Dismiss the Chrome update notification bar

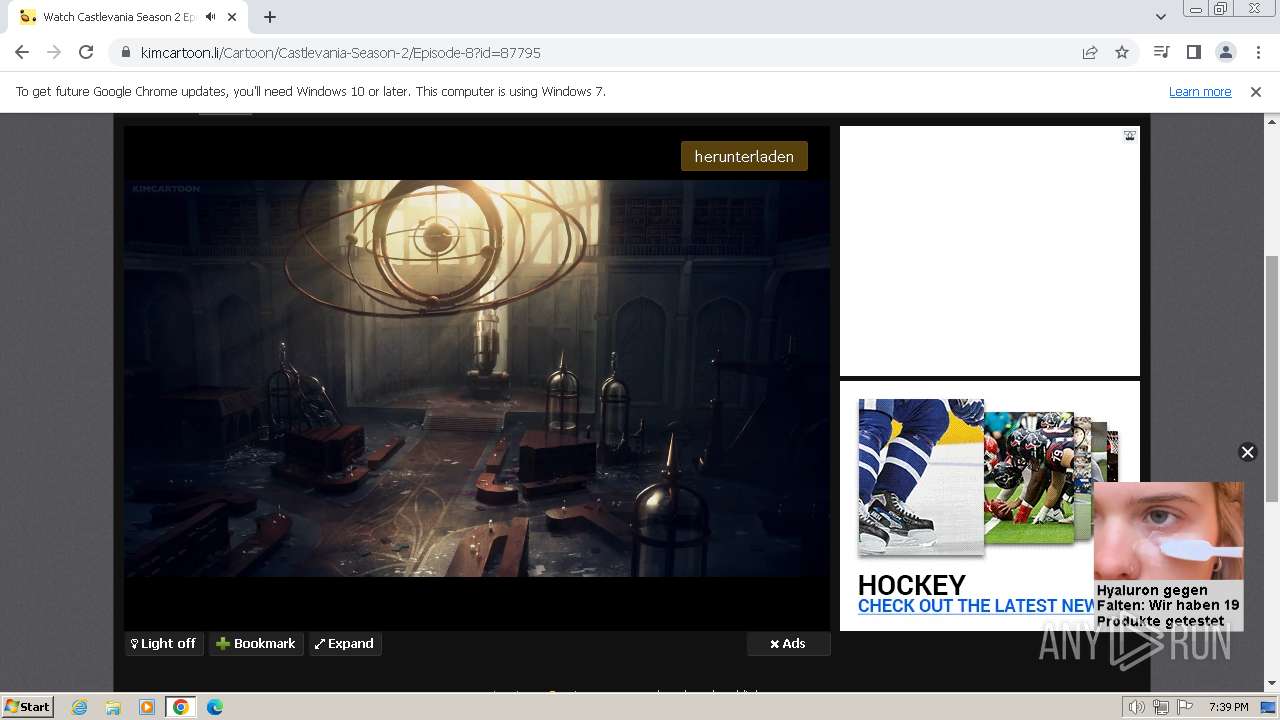pyautogui.click(x=1255, y=91)
